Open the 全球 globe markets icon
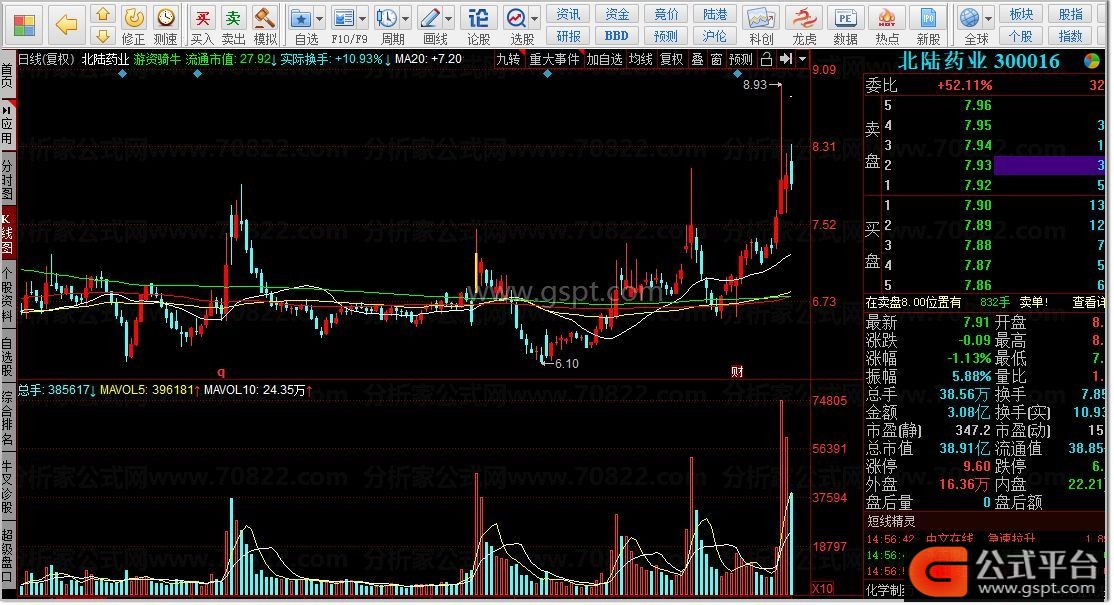This screenshot has height=605, width=1114. pyautogui.click(x=969, y=18)
